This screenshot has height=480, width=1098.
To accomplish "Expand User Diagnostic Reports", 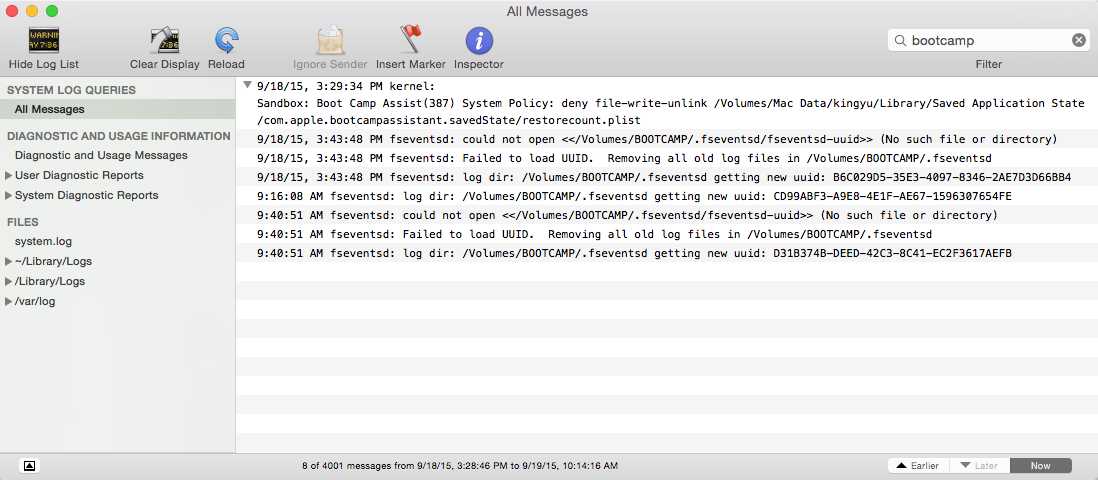I will tap(9, 176).
